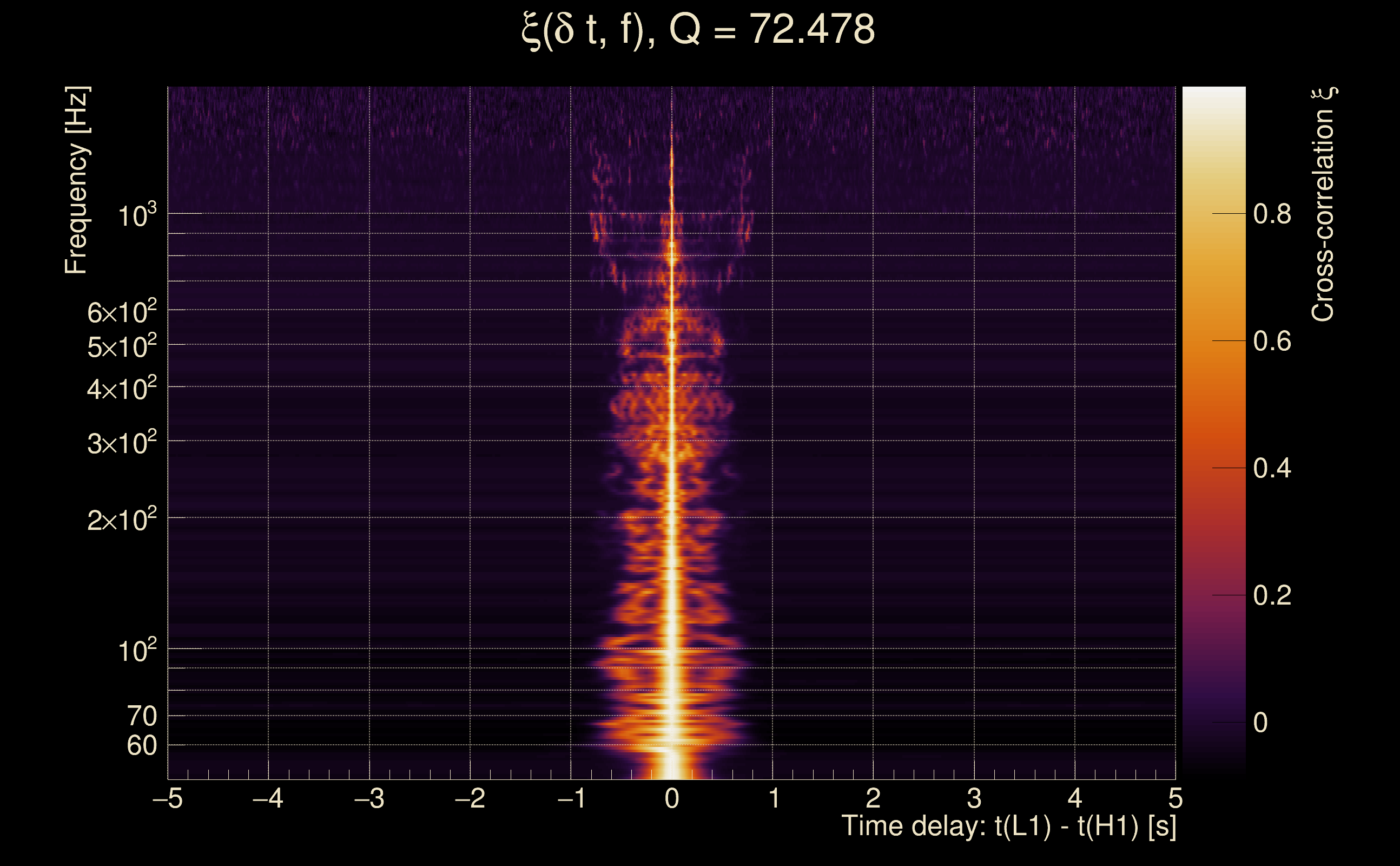Click the 0.8 tick on the colorbar
The height and width of the screenshot is (866, 1400).
pos(1272,214)
